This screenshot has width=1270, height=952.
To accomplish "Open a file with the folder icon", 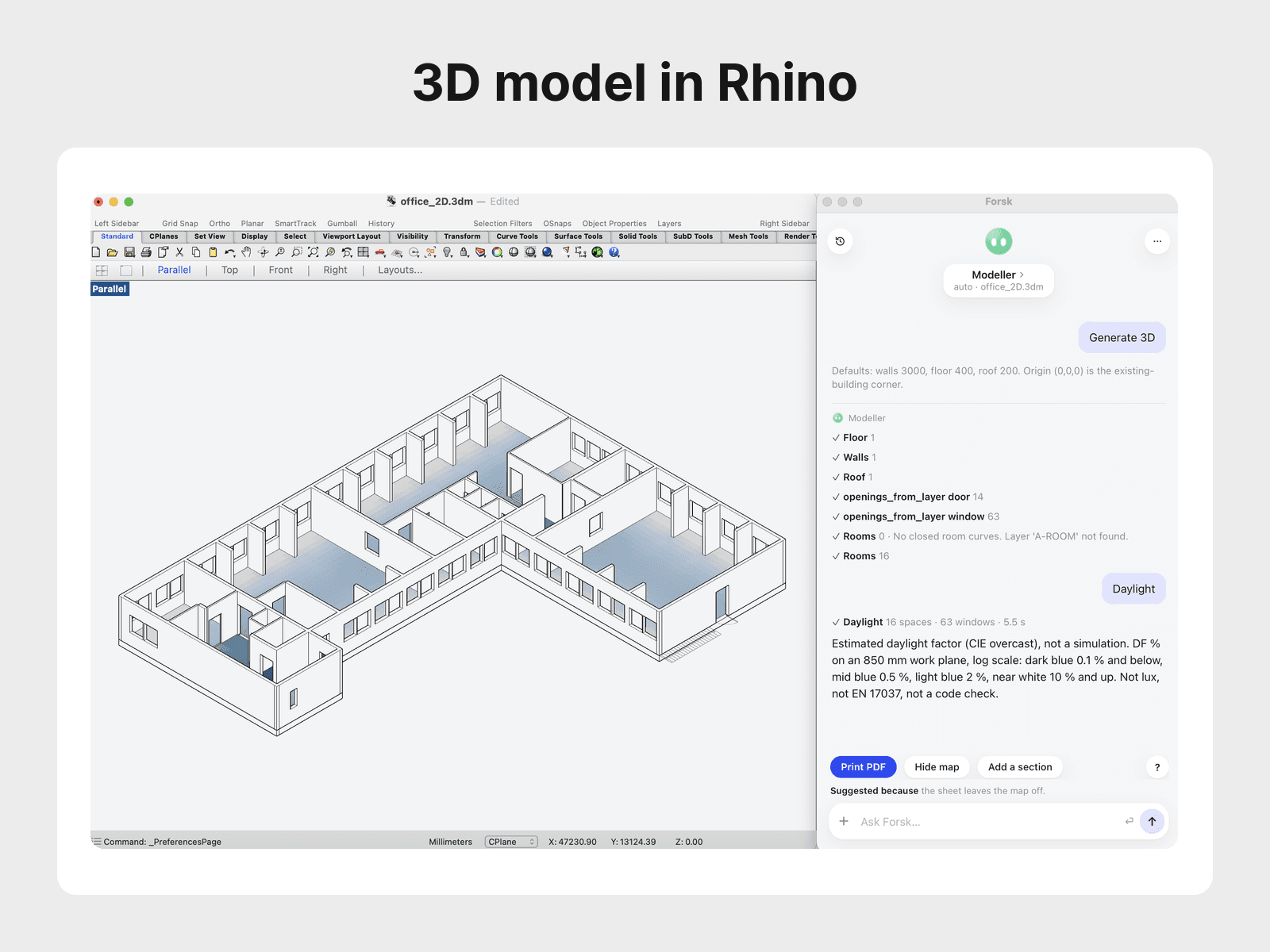I will (x=113, y=252).
